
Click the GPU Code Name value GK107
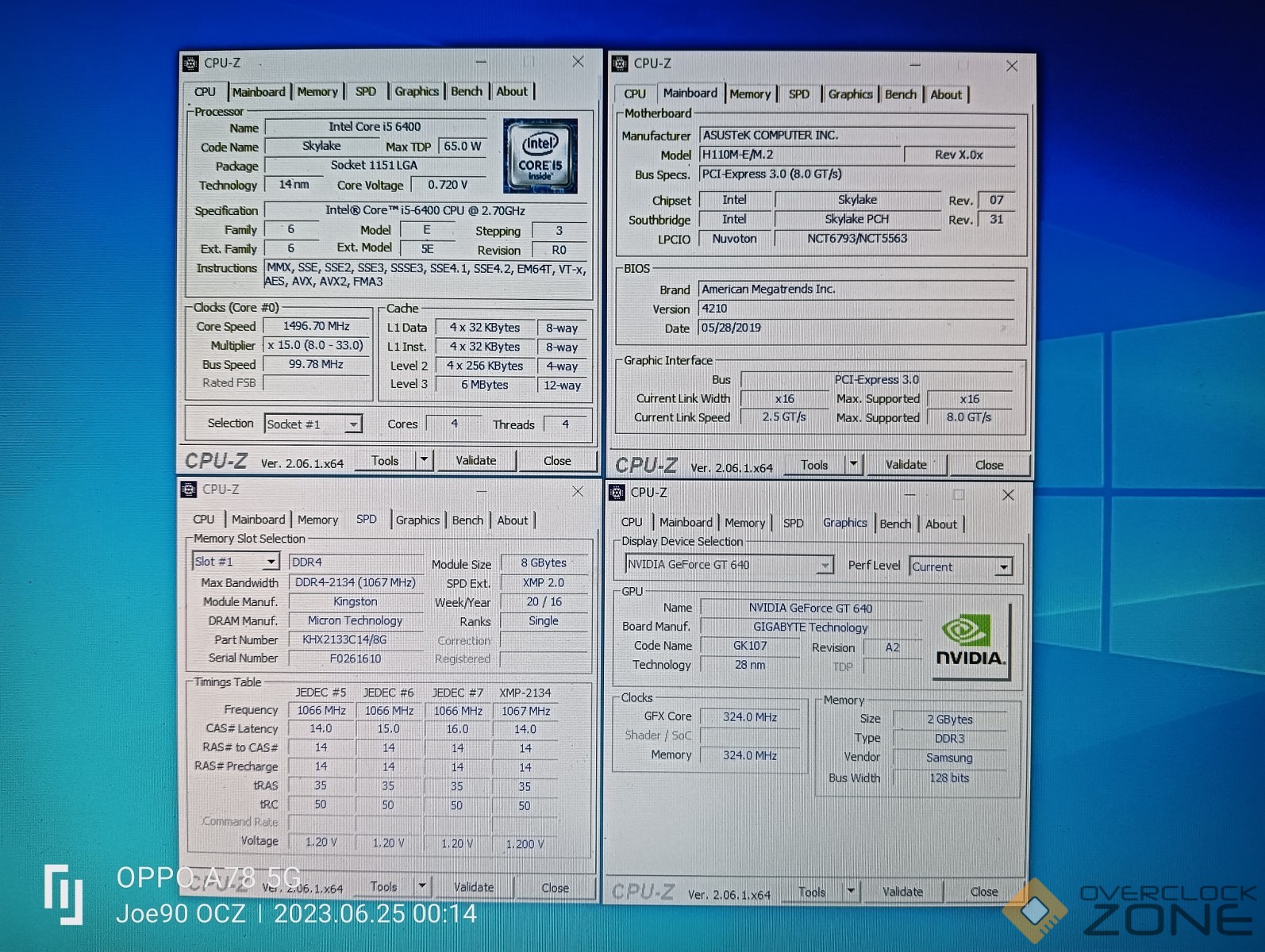(x=750, y=646)
